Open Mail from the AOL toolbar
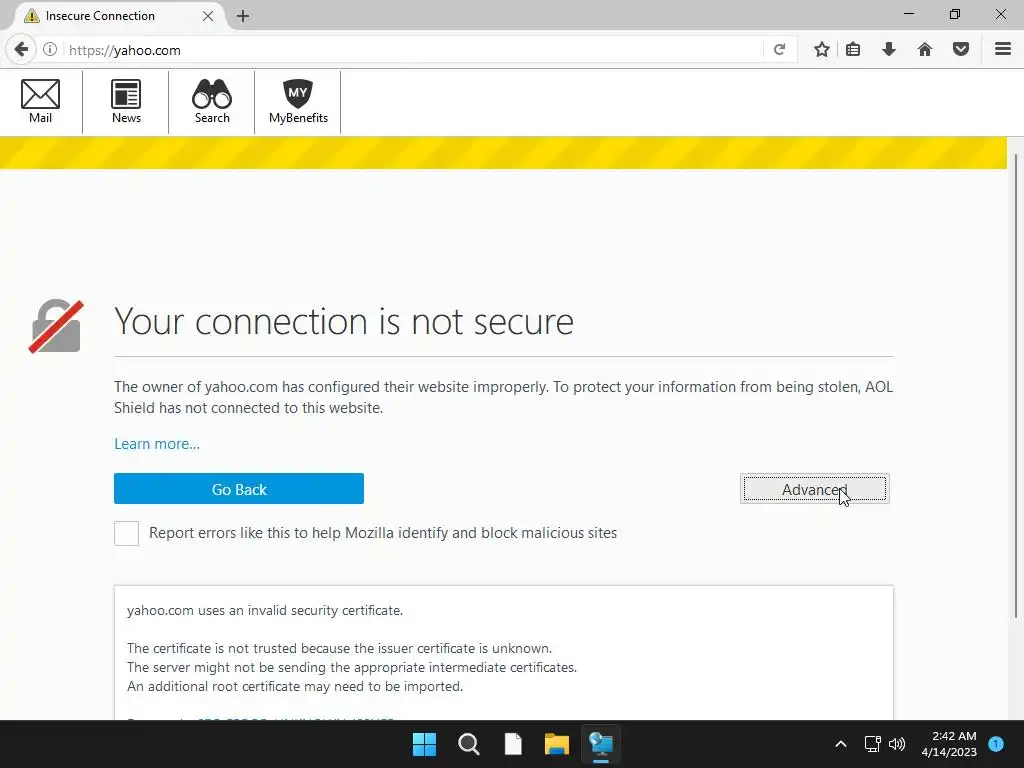This screenshot has width=1024, height=768. (x=40, y=102)
